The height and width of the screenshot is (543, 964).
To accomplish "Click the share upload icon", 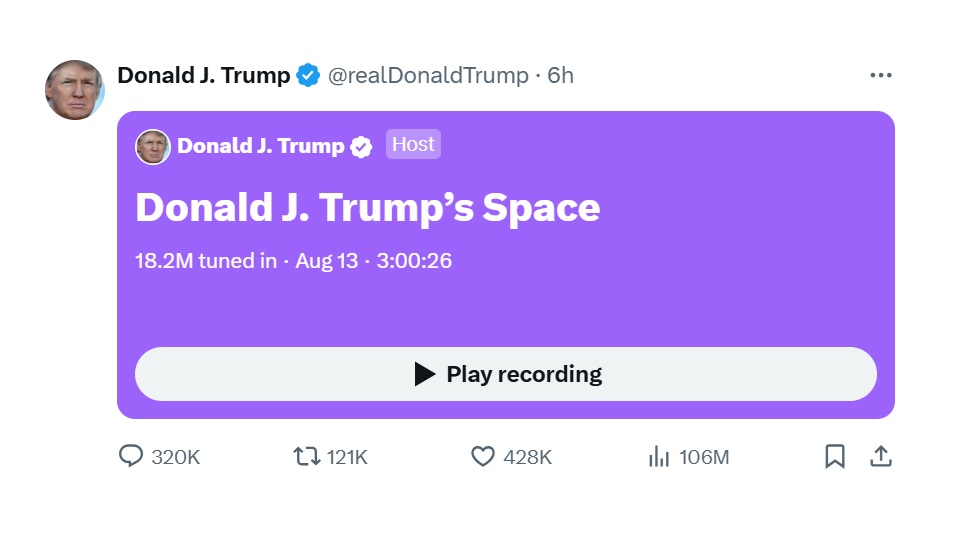I will pyautogui.click(x=880, y=457).
